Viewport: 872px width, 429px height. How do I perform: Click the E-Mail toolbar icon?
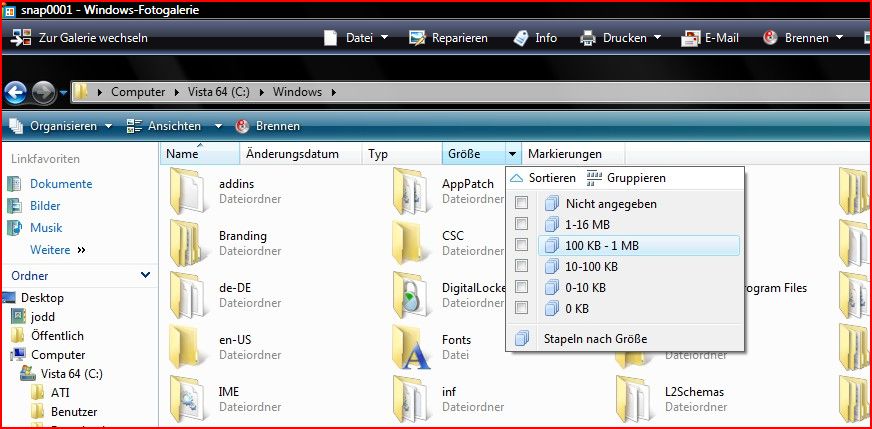tap(690, 38)
